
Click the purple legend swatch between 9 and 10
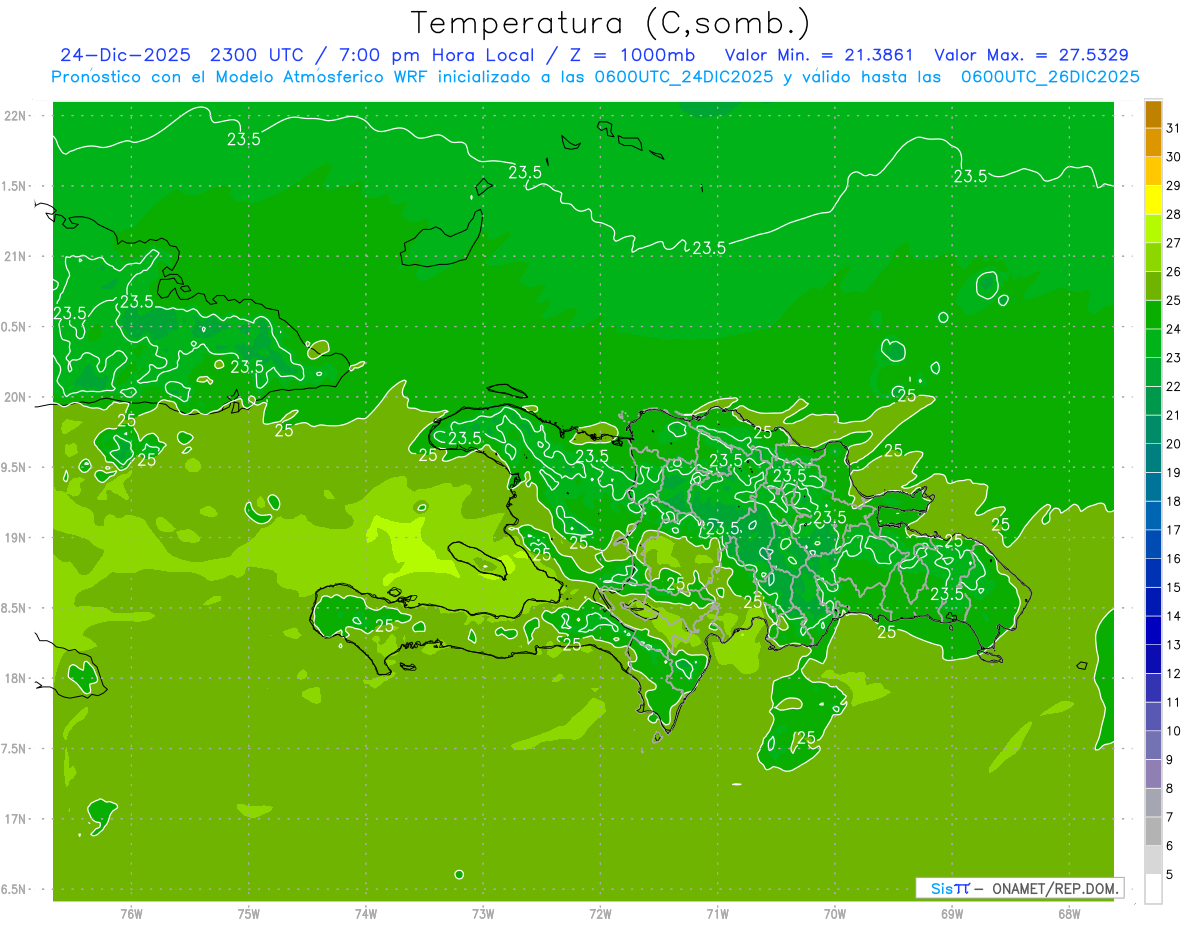click(1153, 746)
